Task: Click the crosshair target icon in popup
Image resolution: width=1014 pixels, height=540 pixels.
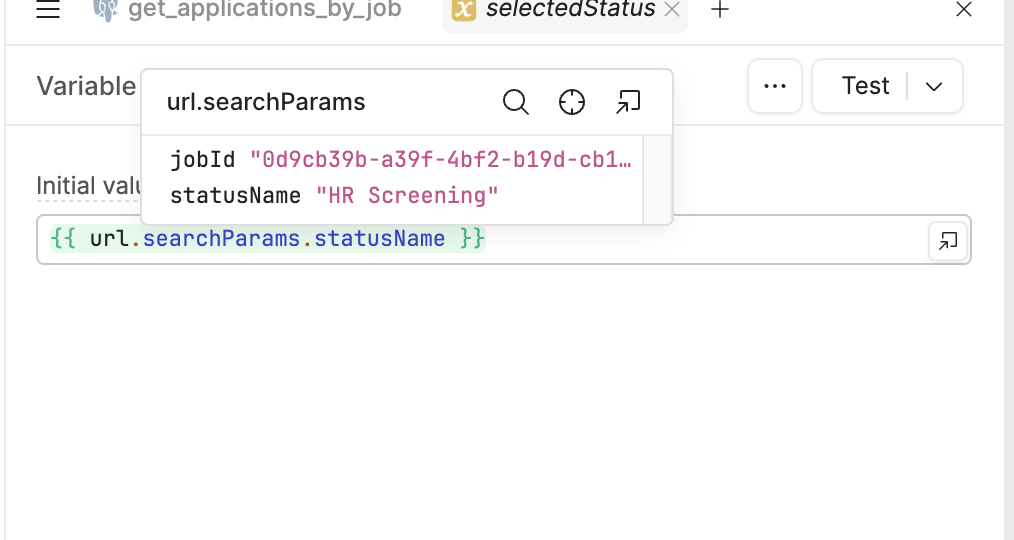Action: [572, 102]
